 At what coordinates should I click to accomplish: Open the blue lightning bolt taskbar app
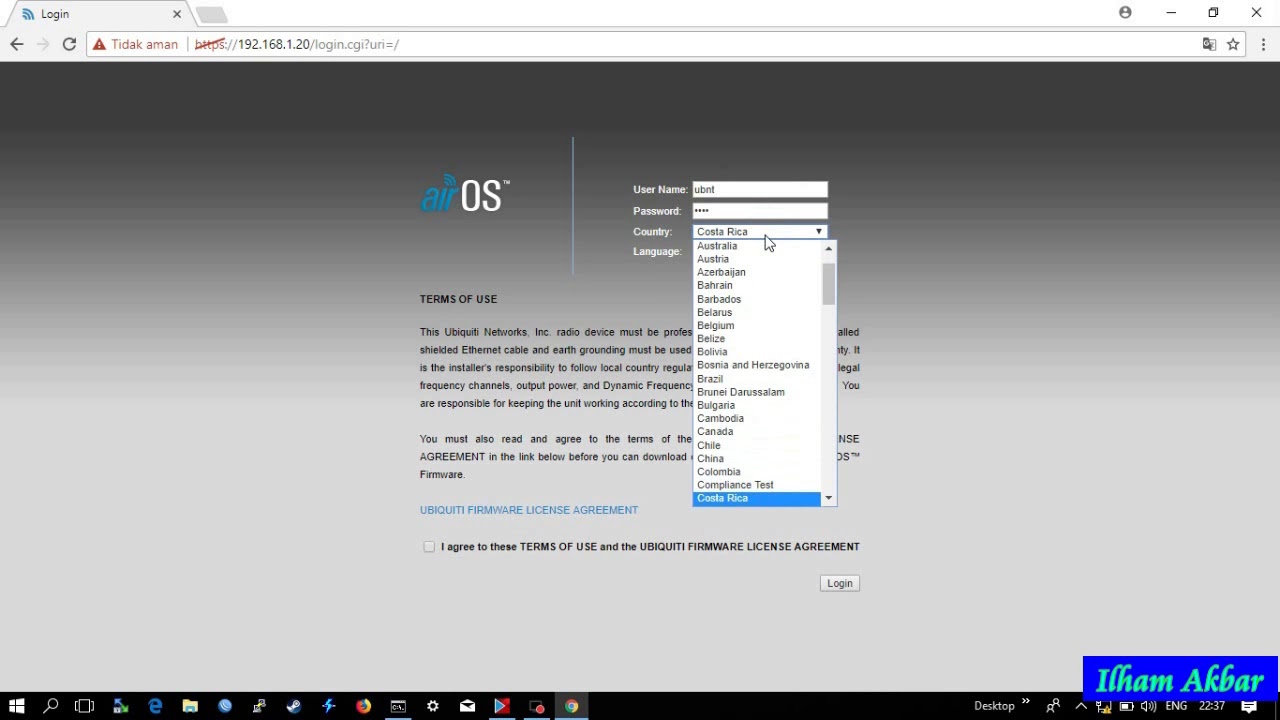tap(329, 706)
